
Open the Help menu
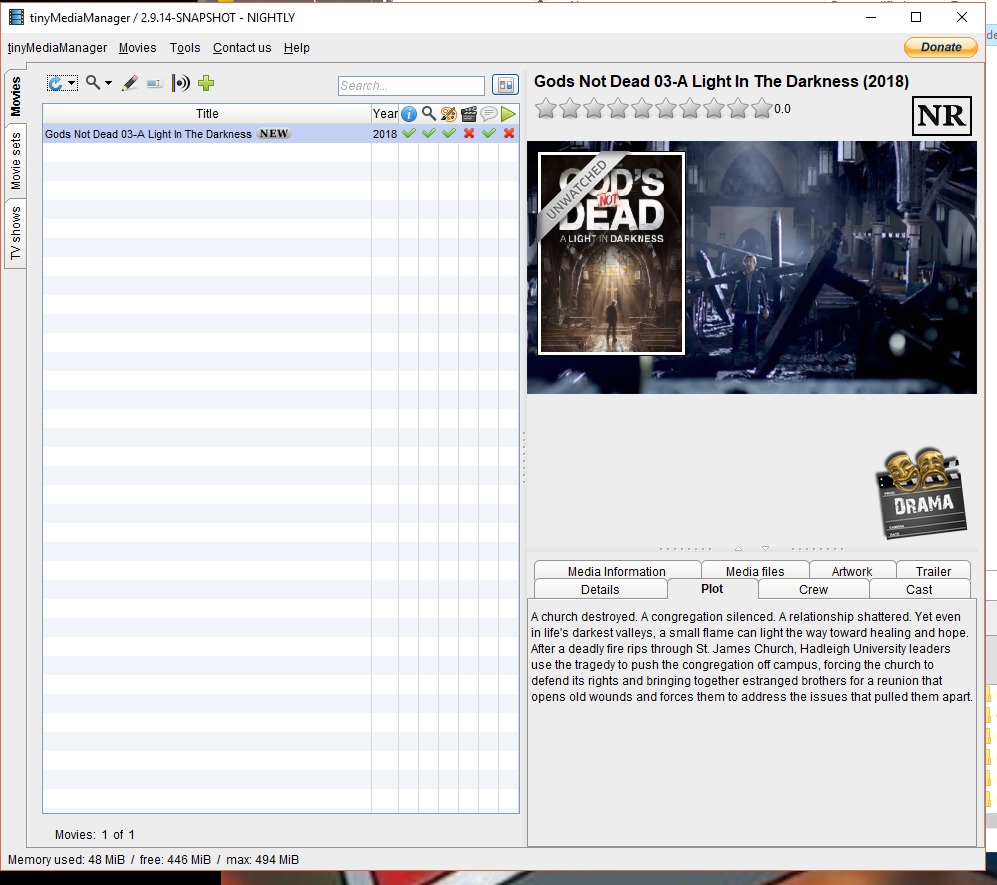pyautogui.click(x=296, y=48)
